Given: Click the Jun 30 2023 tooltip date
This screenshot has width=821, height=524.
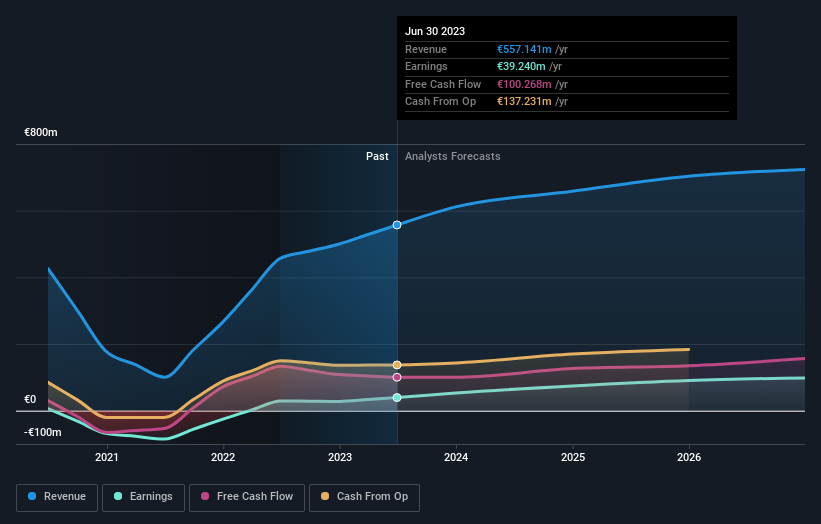Looking at the screenshot, I should coord(435,31).
